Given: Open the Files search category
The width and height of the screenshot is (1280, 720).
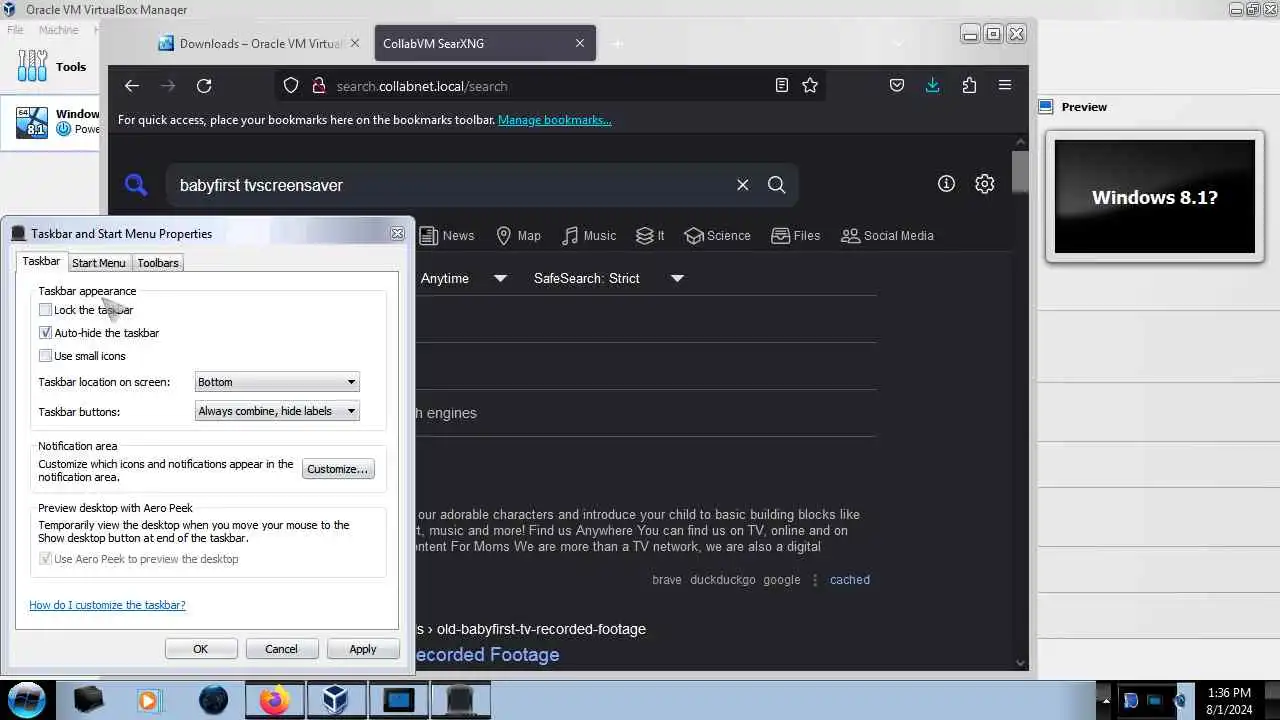Looking at the screenshot, I should pos(796,236).
